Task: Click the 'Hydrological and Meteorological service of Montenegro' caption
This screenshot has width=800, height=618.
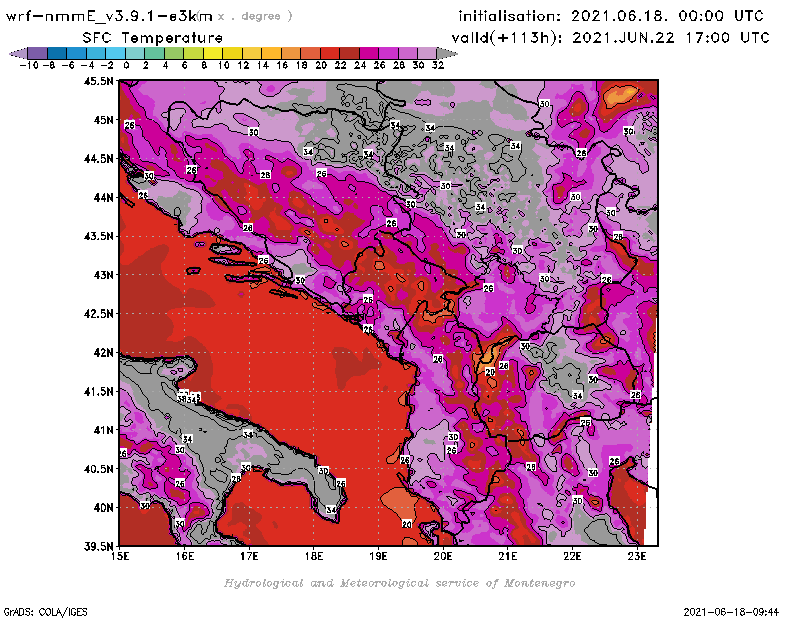Action: [399, 583]
